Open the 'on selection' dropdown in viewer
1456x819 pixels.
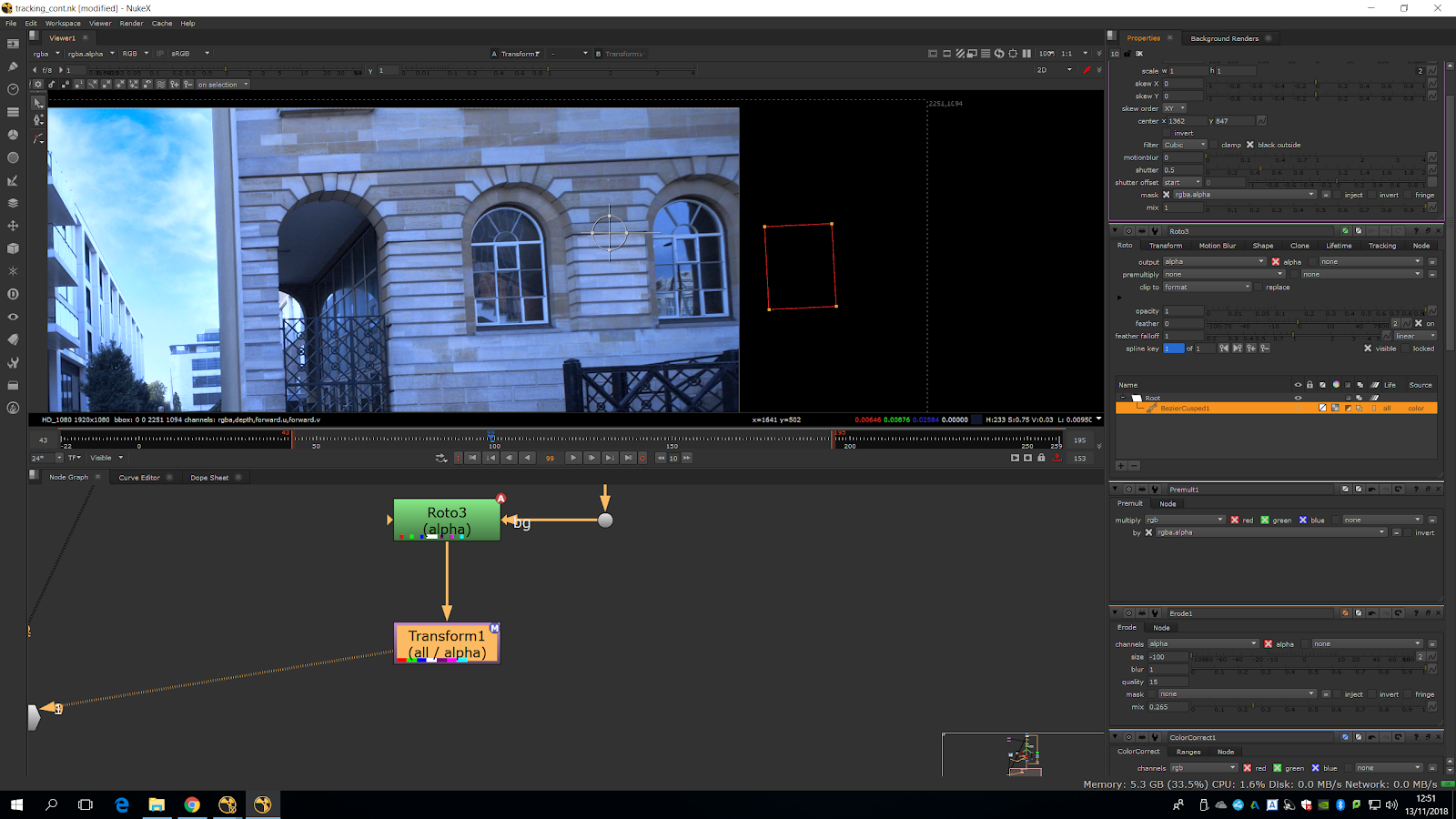click(x=223, y=85)
